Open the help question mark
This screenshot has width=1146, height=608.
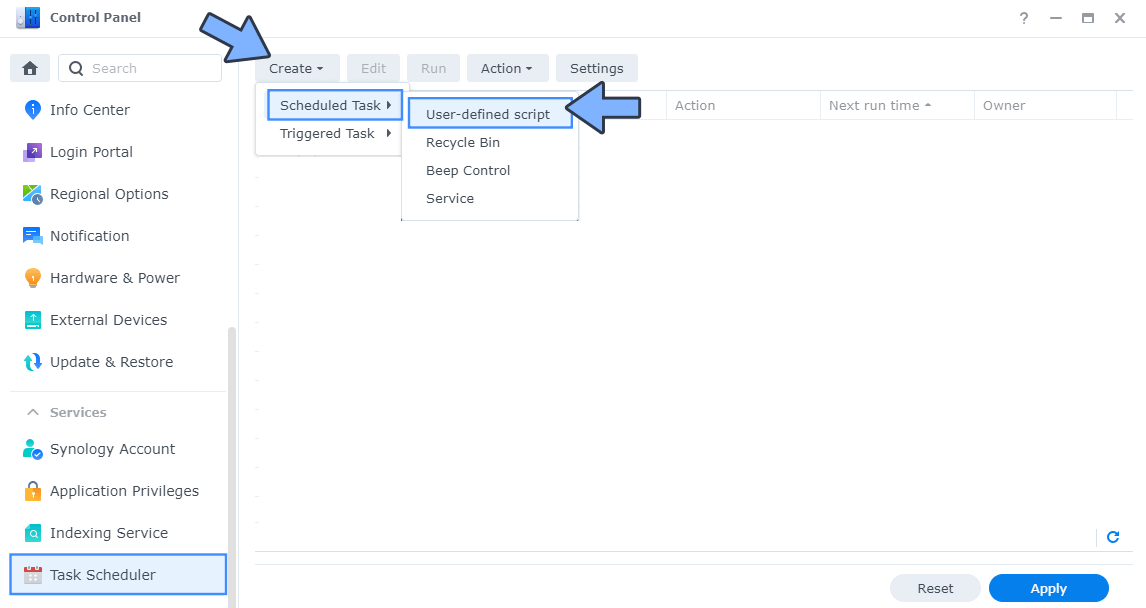click(1024, 18)
